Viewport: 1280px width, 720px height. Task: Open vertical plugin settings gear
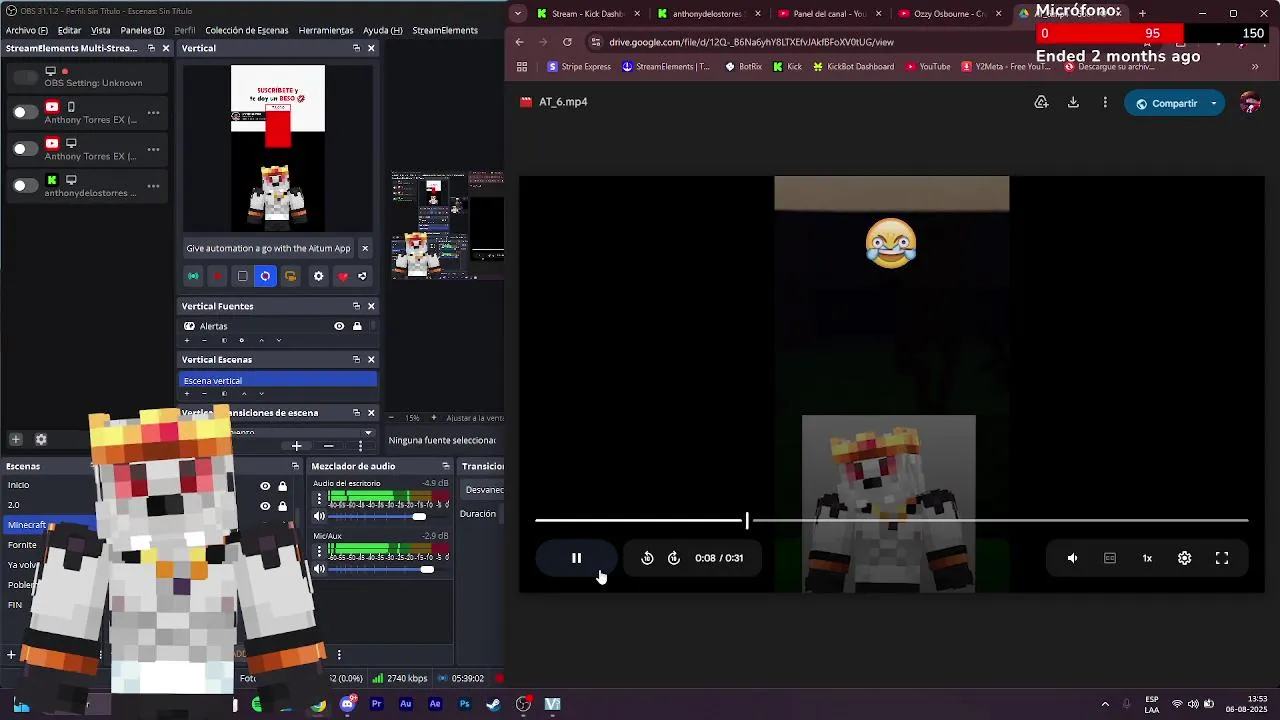(318, 276)
